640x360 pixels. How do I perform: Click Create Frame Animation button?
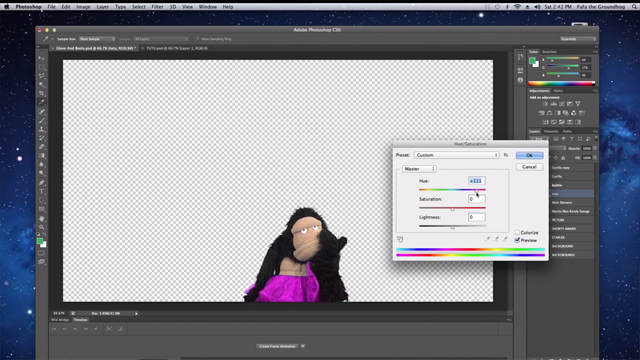(x=278, y=346)
